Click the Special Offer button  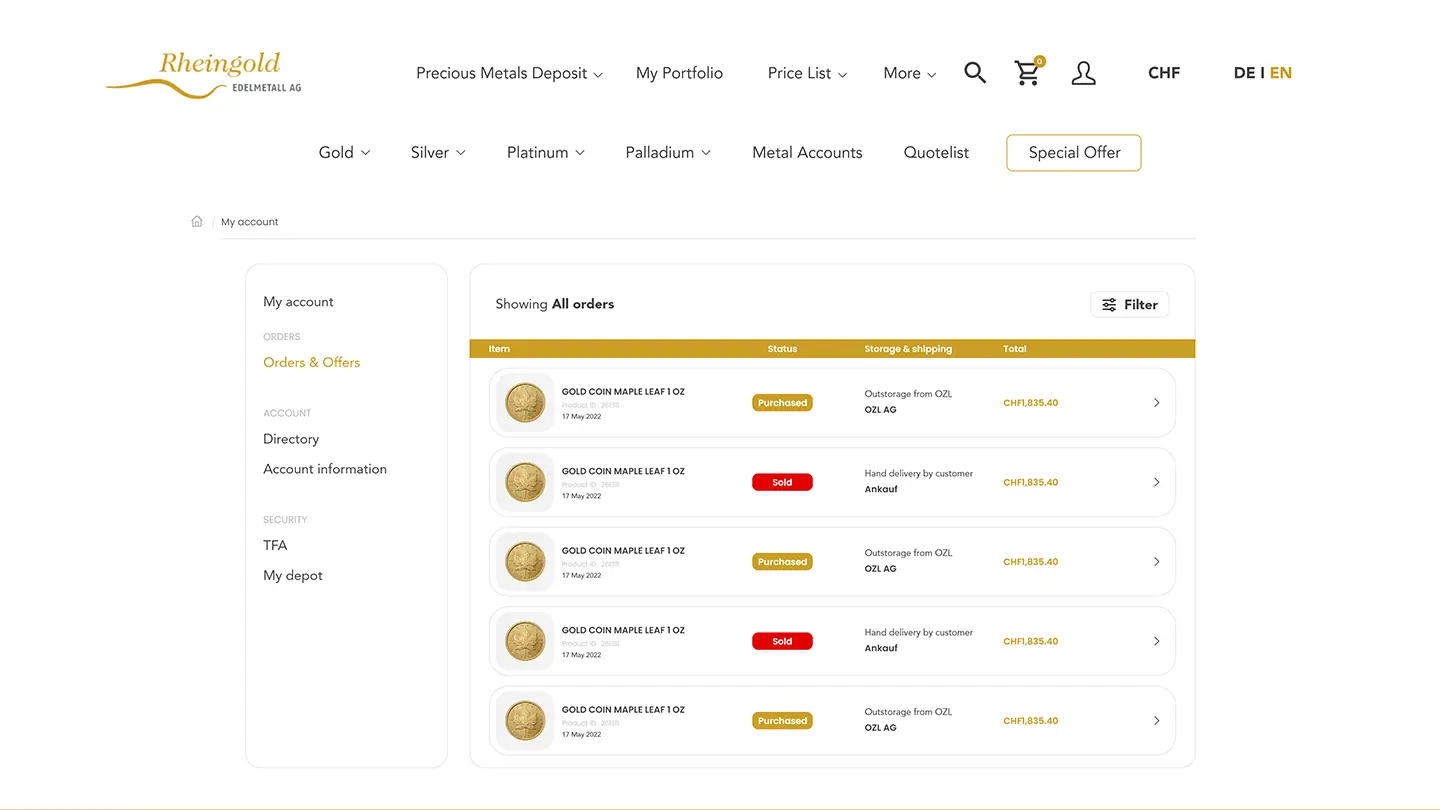tap(1074, 152)
